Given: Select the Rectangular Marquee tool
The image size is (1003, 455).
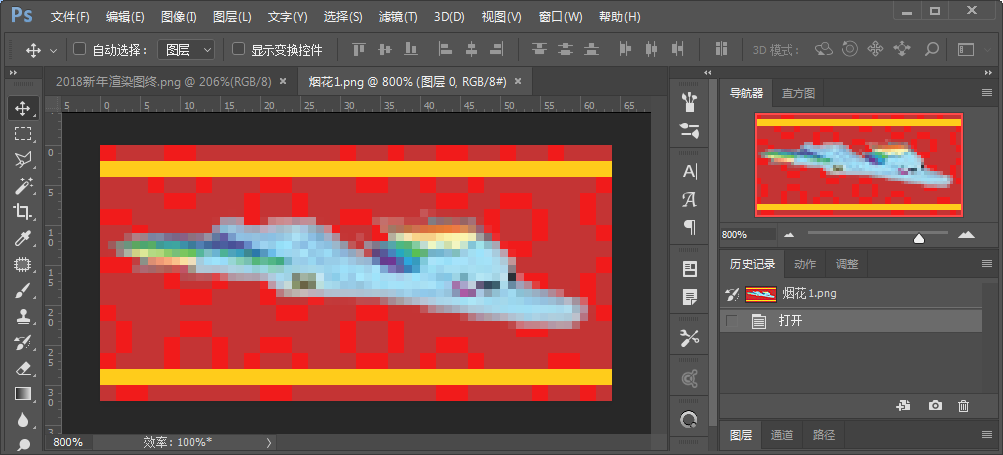Looking at the screenshot, I should [x=23, y=134].
